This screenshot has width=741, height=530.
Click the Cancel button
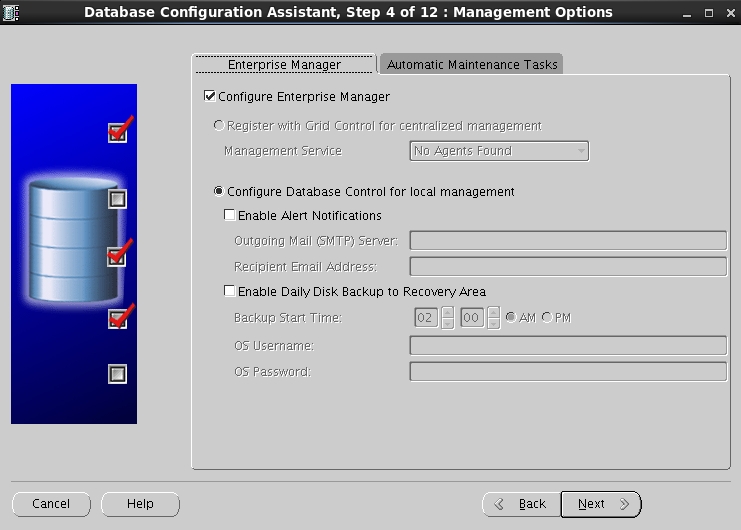(x=51, y=504)
